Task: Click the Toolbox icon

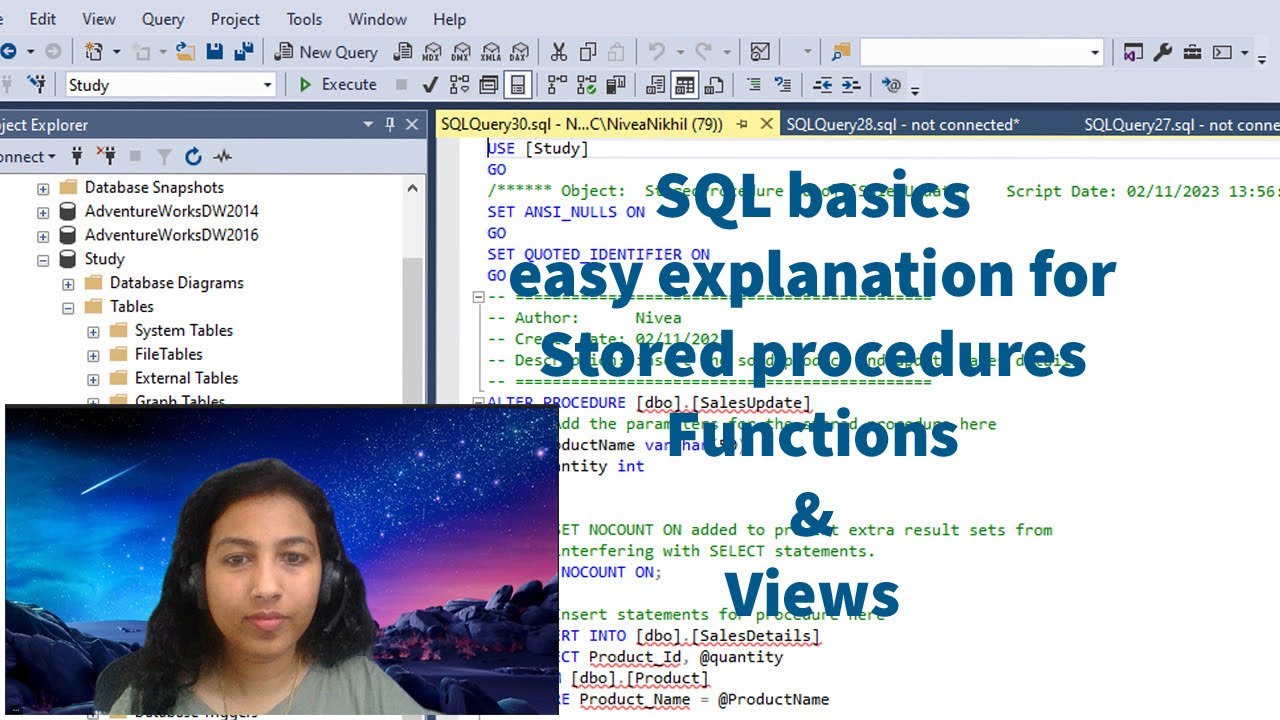Action: point(1192,52)
